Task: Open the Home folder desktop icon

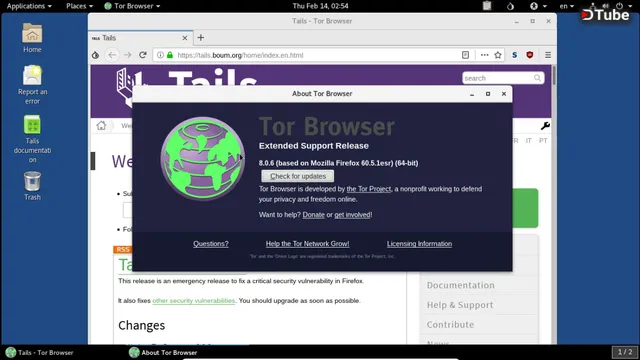Action: tap(32, 38)
